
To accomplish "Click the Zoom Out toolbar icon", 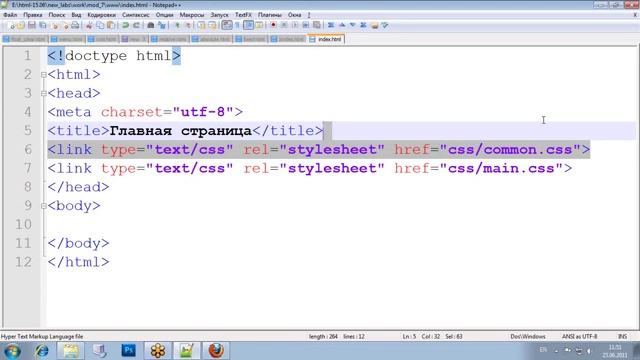I will 188,25.
